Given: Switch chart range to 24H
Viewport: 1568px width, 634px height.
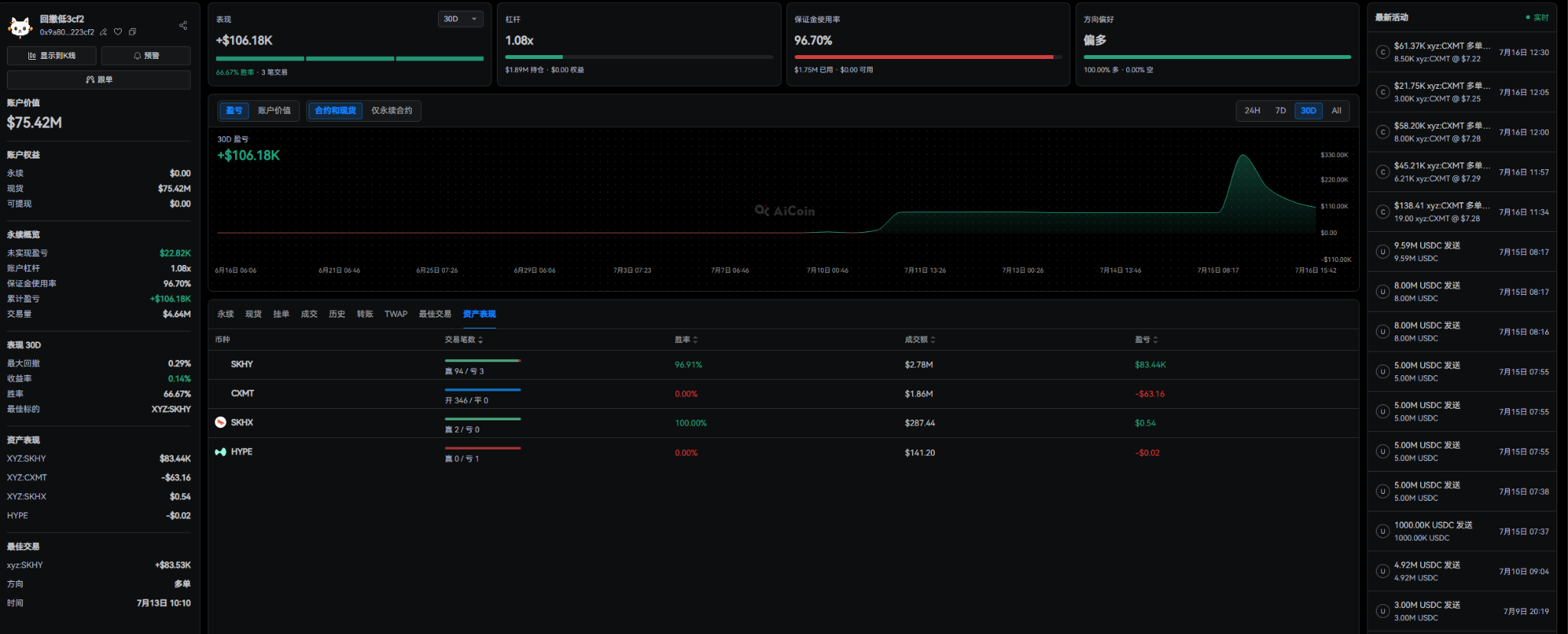Looking at the screenshot, I should (1253, 111).
